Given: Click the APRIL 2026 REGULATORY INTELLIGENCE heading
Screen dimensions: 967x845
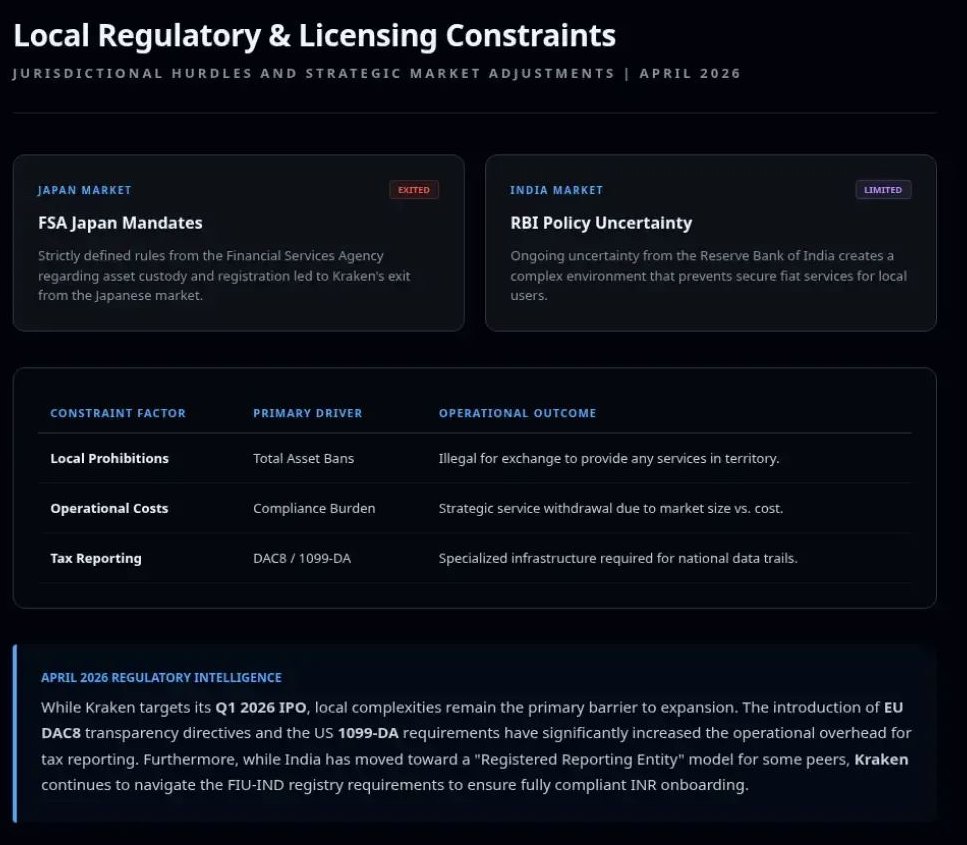Looking at the screenshot, I should 161,677.
